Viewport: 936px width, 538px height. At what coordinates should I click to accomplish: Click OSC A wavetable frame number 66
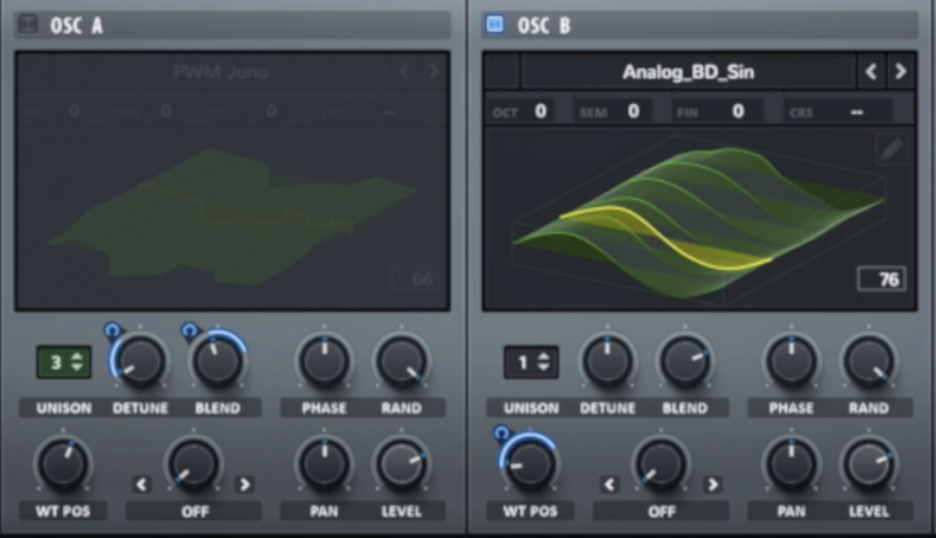point(415,279)
